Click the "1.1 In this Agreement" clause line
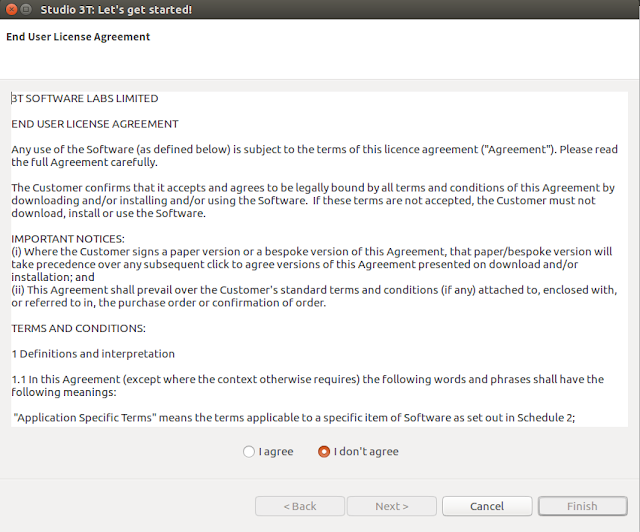 tap(307, 386)
